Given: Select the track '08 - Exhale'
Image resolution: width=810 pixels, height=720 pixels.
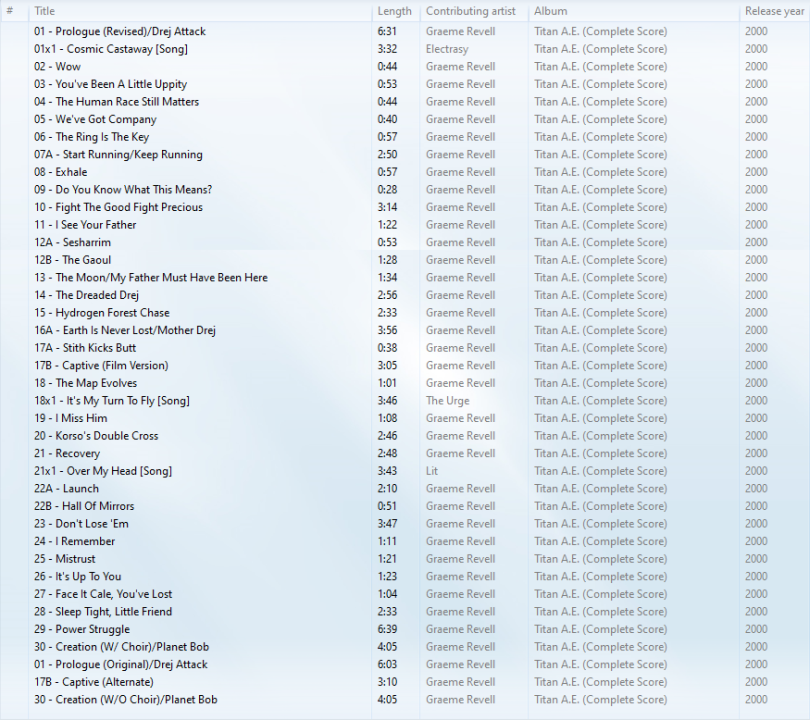Looking at the screenshot, I should (60, 172).
